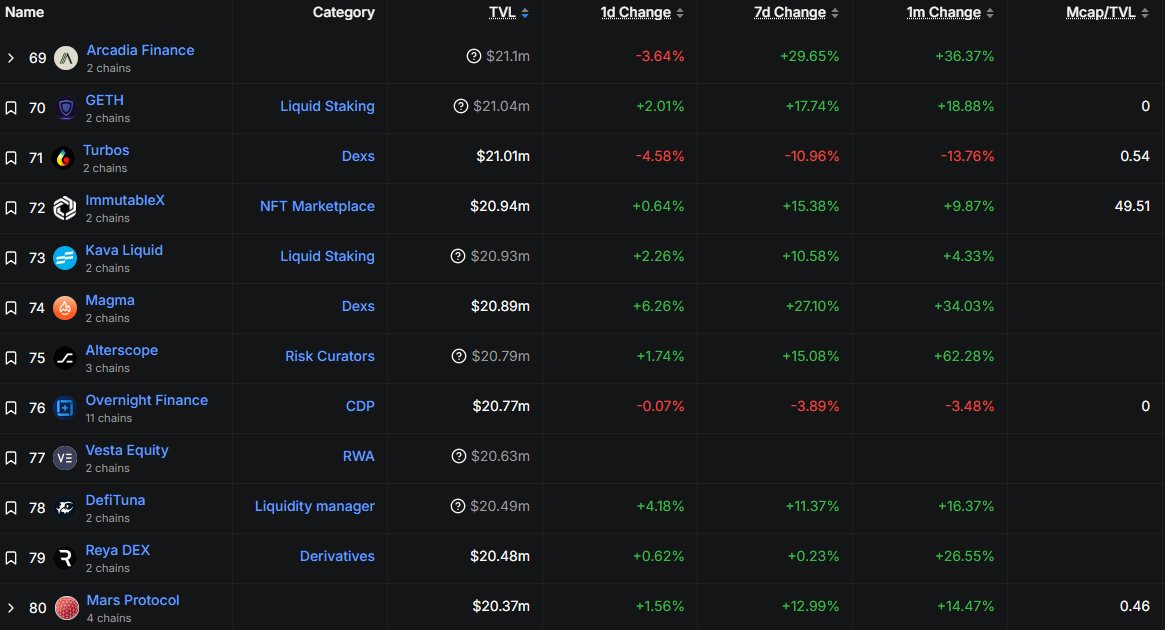Select the $21.01m TVL value
This screenshot has height=630, width=1165.
503,156
